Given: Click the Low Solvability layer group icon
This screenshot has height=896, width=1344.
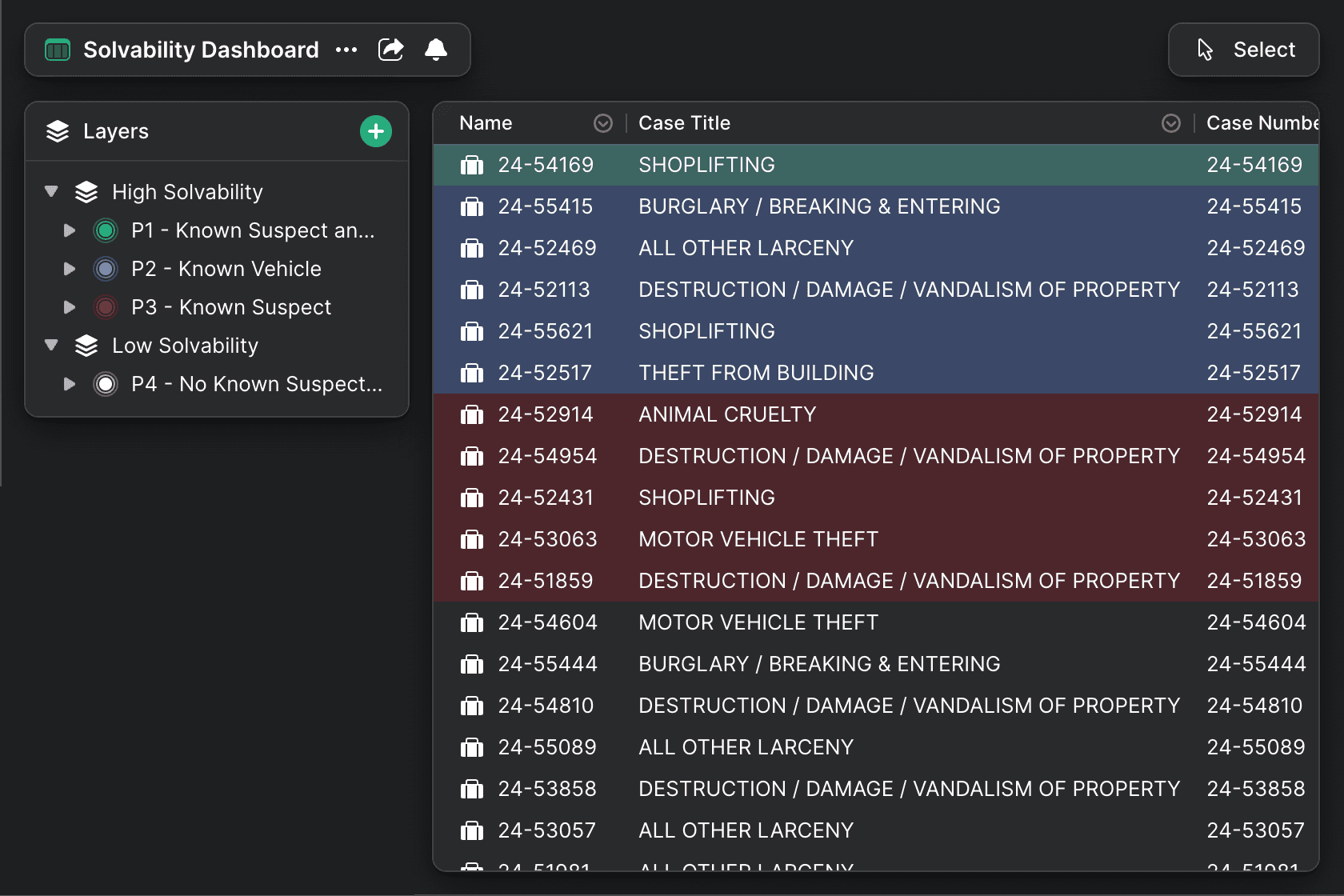Looking at the screenshot, I should (x=86, y=346).
